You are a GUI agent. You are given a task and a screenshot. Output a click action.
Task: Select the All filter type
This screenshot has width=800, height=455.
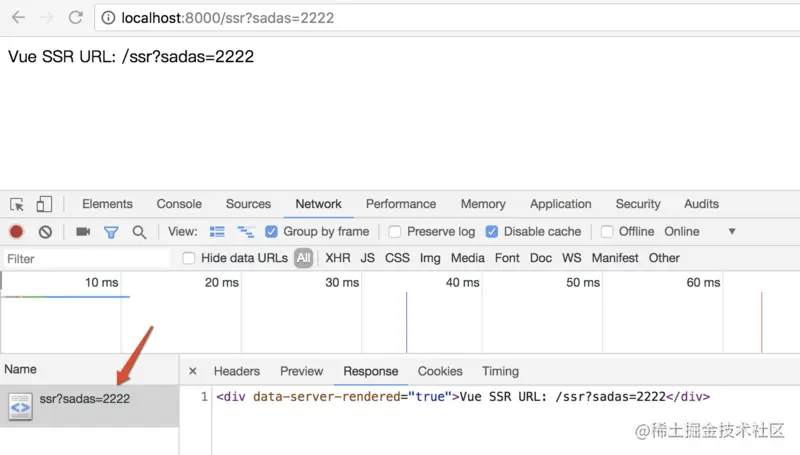(304, 258)
